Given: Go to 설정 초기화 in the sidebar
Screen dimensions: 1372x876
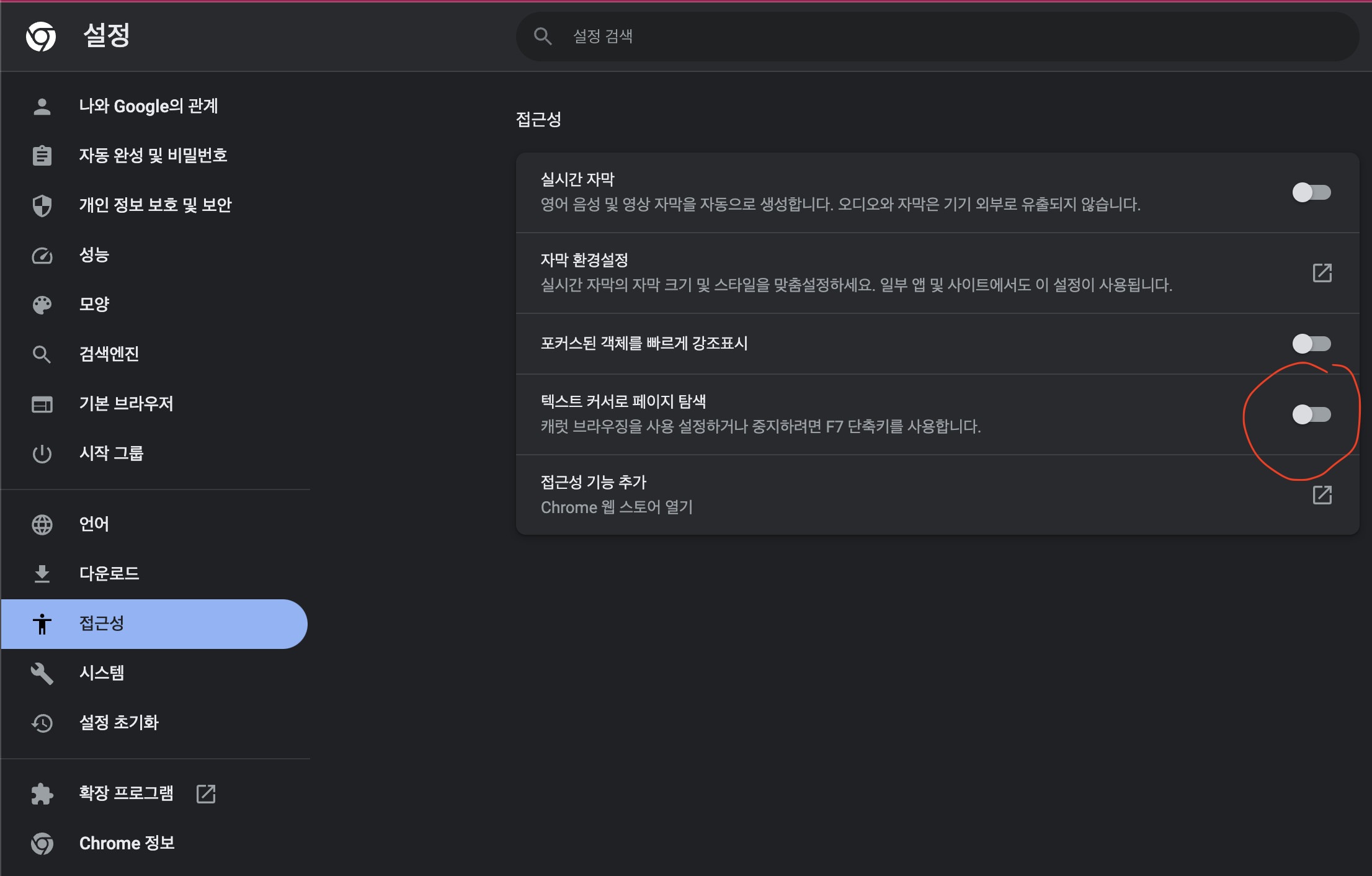Looking at the screenshot, I should pyautogui.click(x=118, y=722).
